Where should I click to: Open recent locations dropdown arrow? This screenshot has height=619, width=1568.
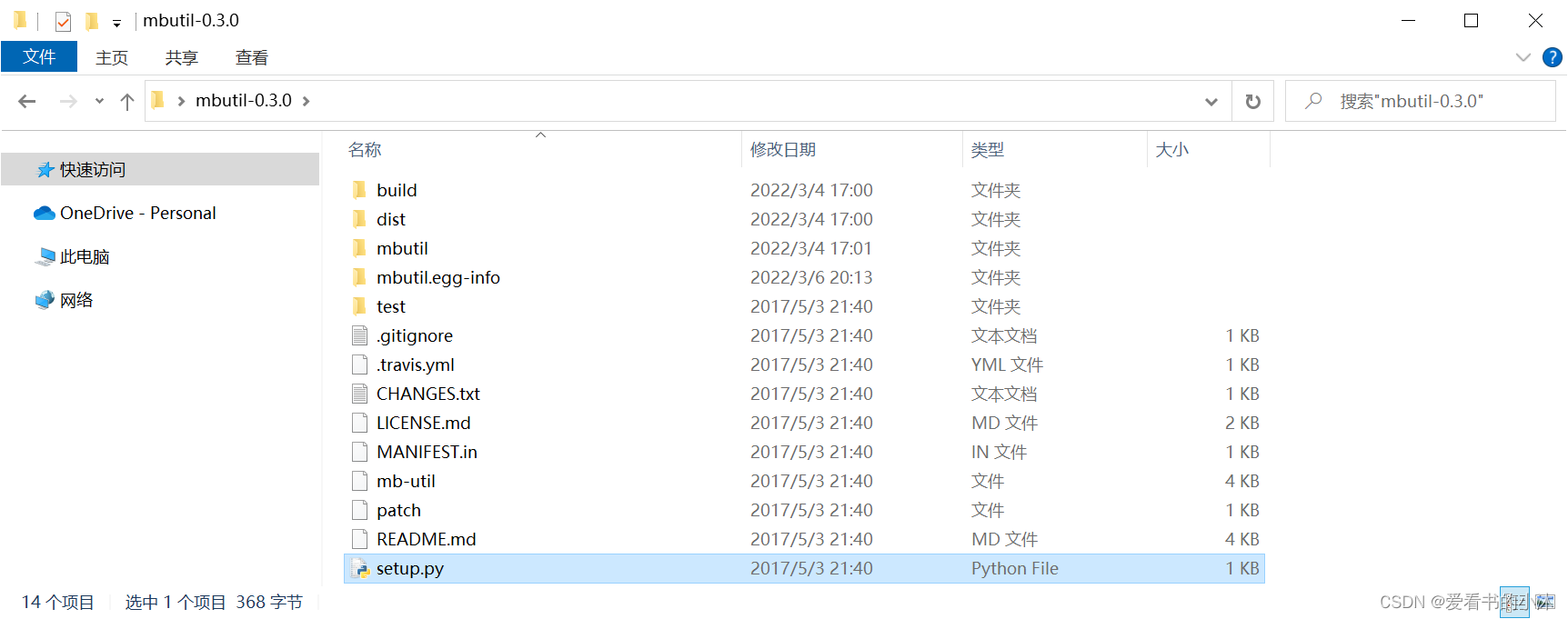pyautogui.click(x=99, y=101)
